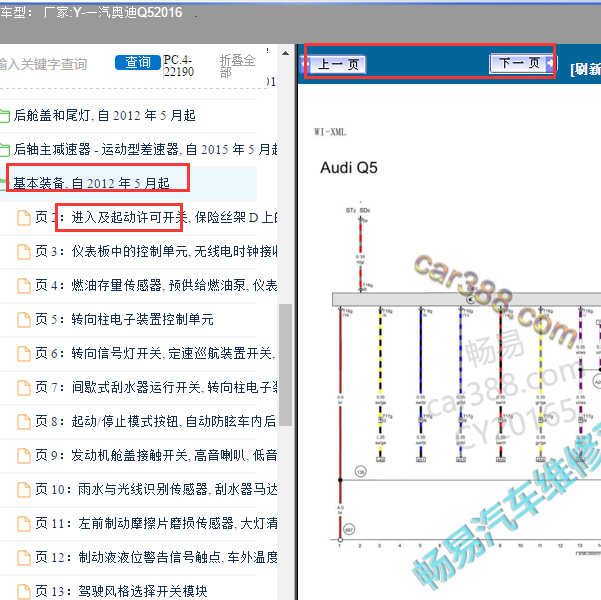
Task: Click document icon of 页 10
Action: (24, 490)
